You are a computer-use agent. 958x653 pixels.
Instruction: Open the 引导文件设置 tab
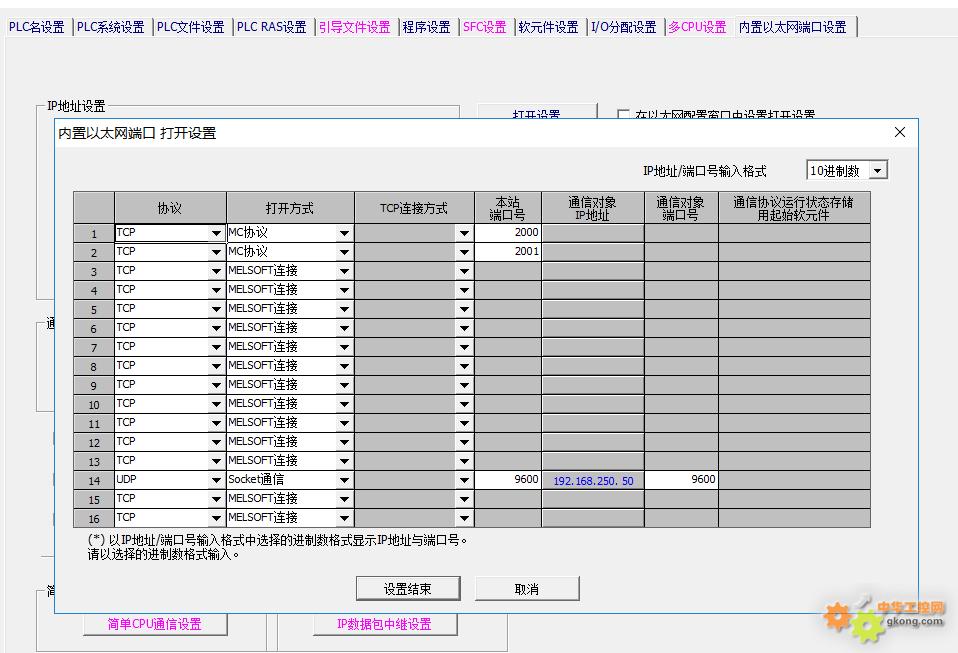click(x=354, y=27)
